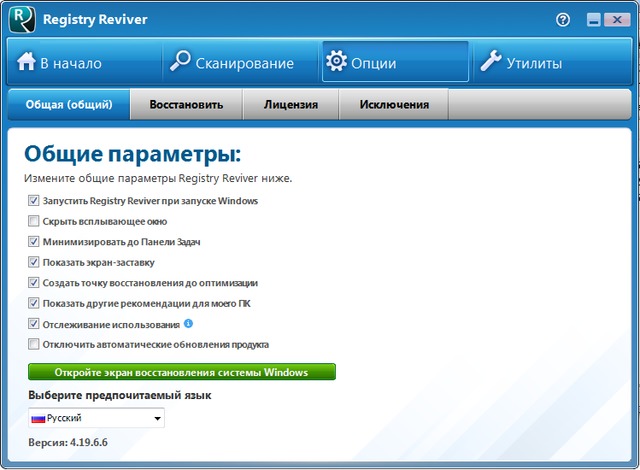Click the home icon in navigation bar
This screenshot has width=640, height=470.
pos(26,63)
